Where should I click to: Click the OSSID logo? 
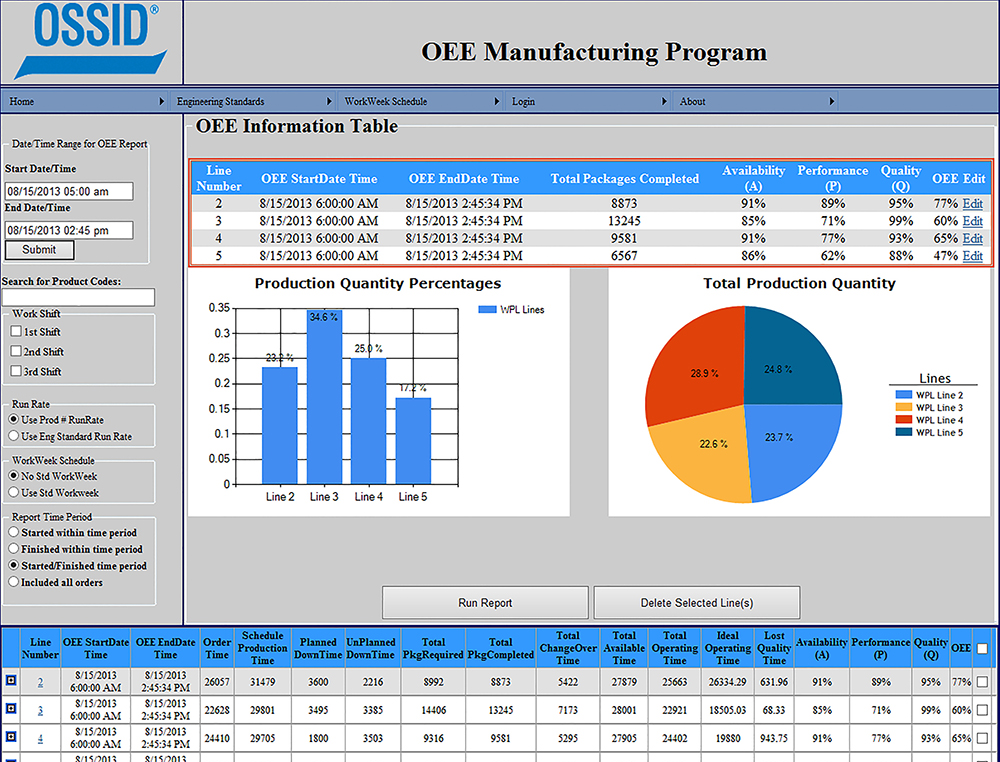coord(92,41)
